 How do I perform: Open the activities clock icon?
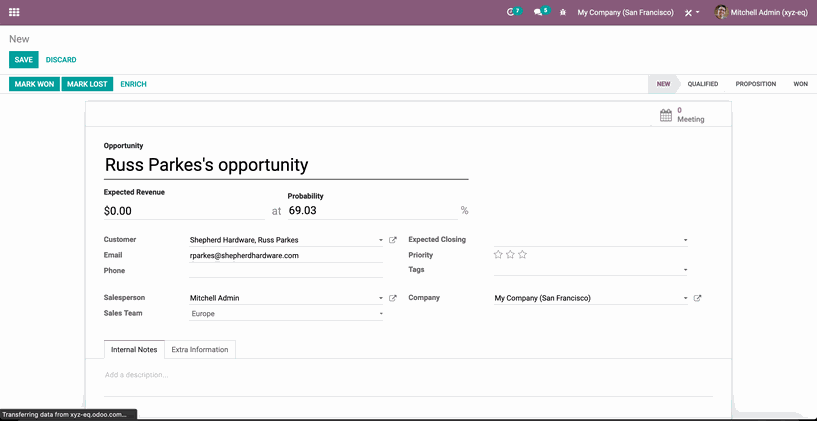(x=512, y=12)
